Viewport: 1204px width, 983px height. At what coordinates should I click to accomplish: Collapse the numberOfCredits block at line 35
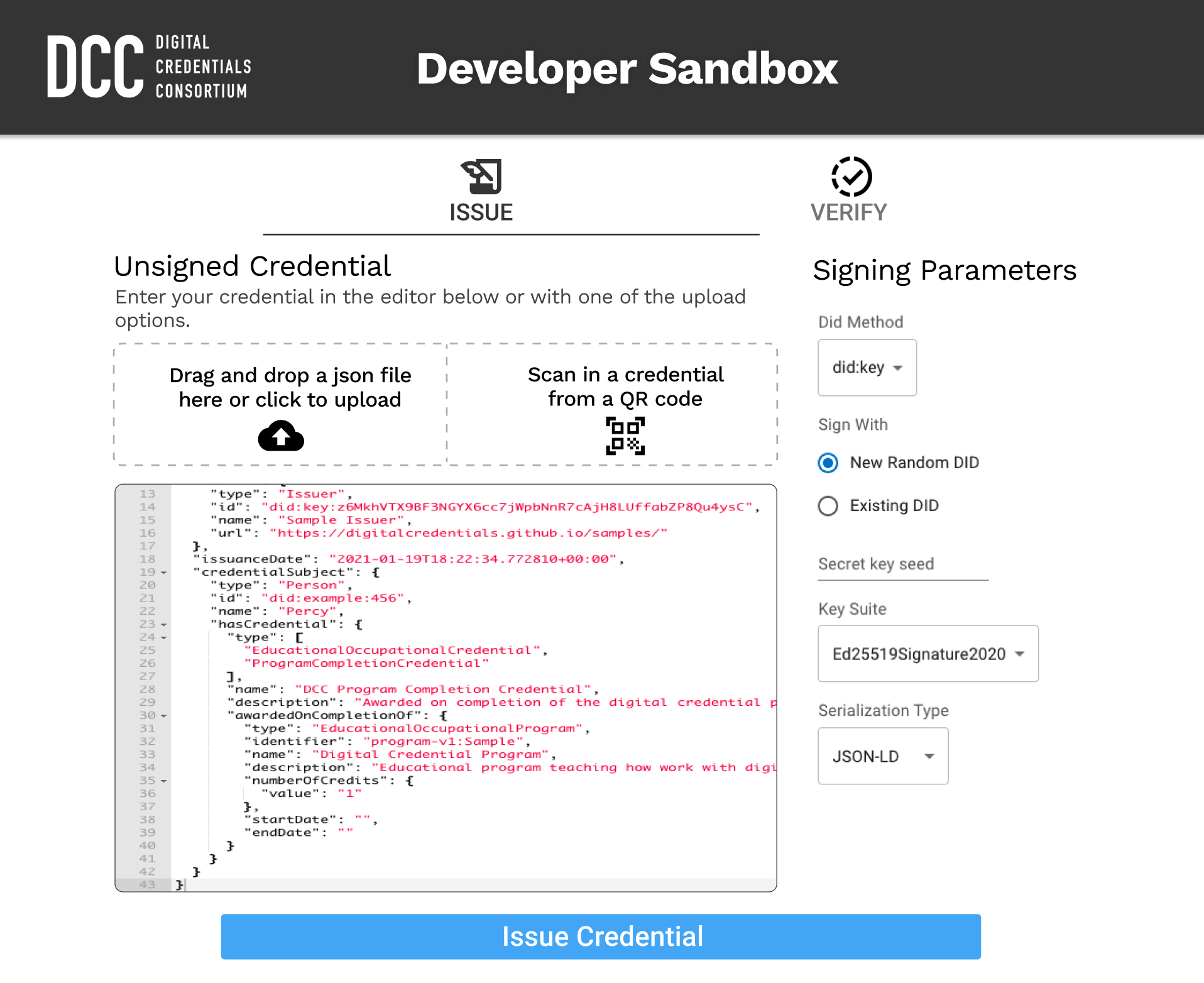[163, 781]
